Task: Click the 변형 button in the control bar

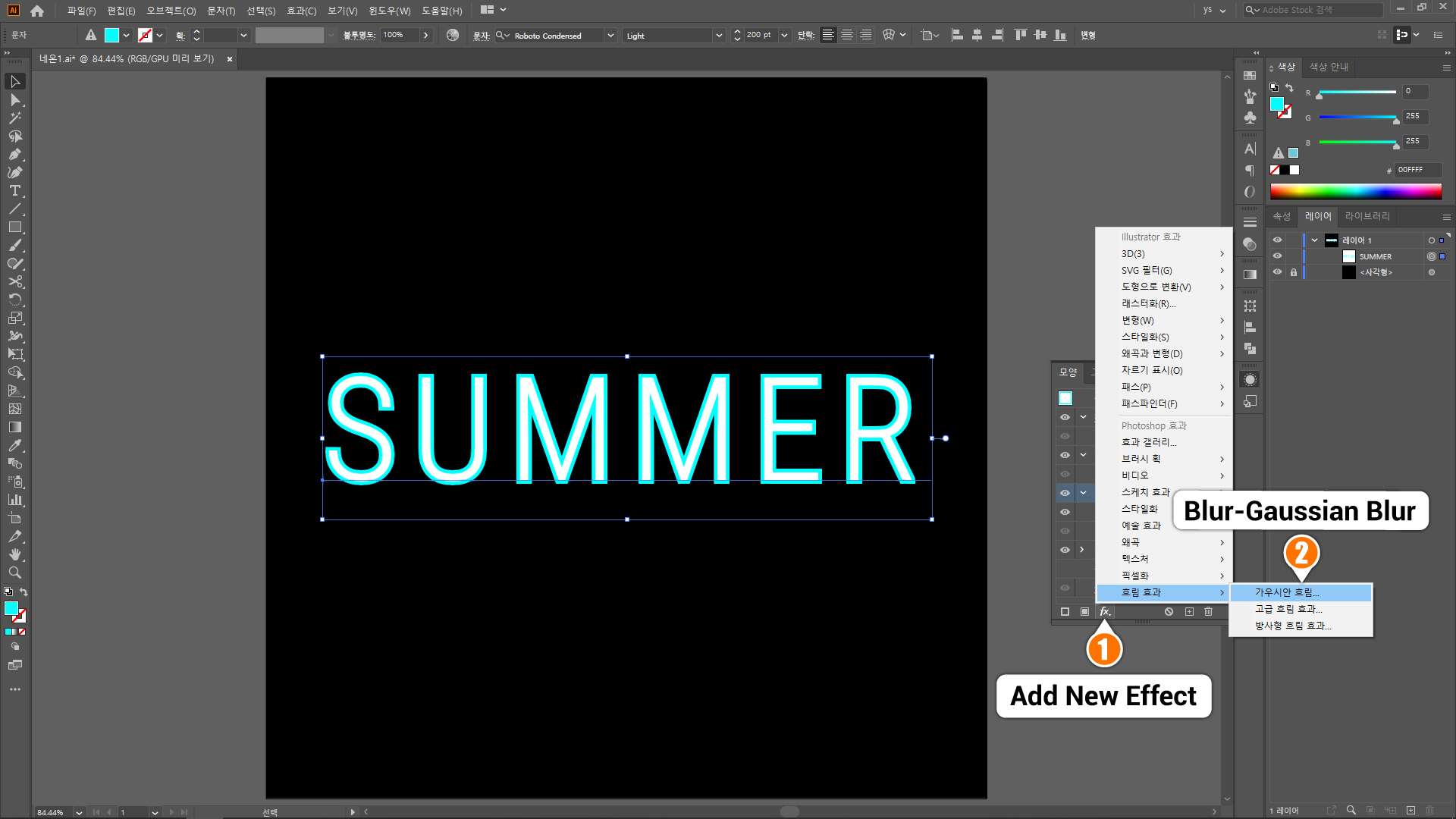Action: [1087, 36]
